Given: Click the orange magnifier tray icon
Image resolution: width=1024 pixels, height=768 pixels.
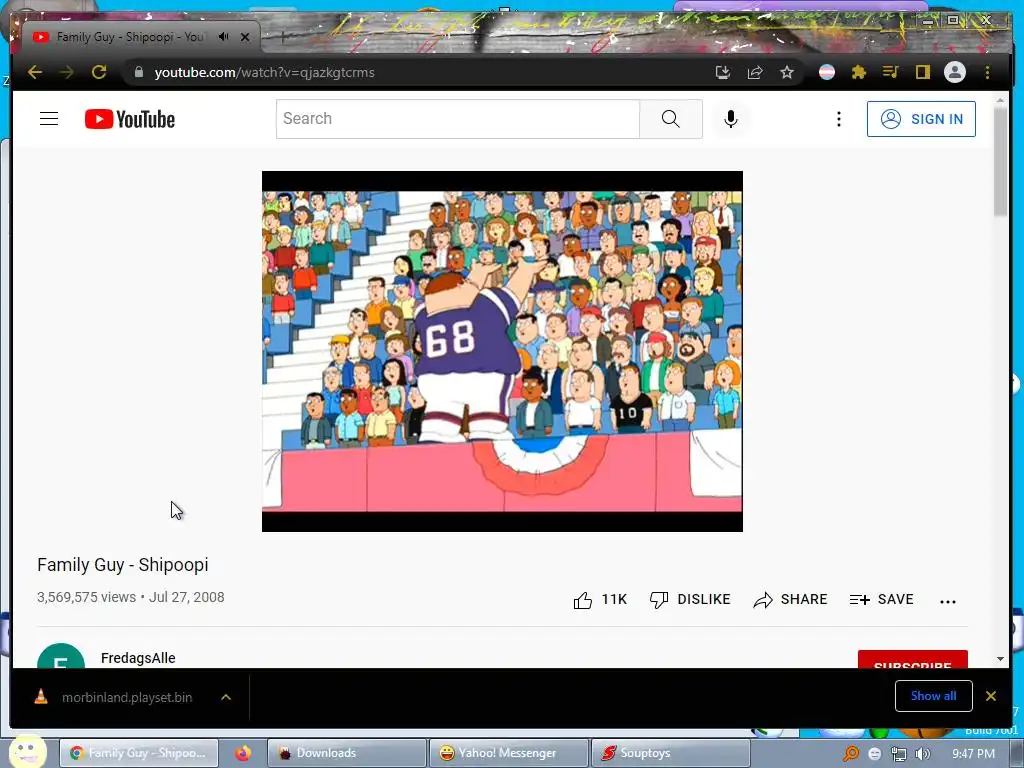Looking at the screenshot, I should pyautogui.click(x=851, y=754).
